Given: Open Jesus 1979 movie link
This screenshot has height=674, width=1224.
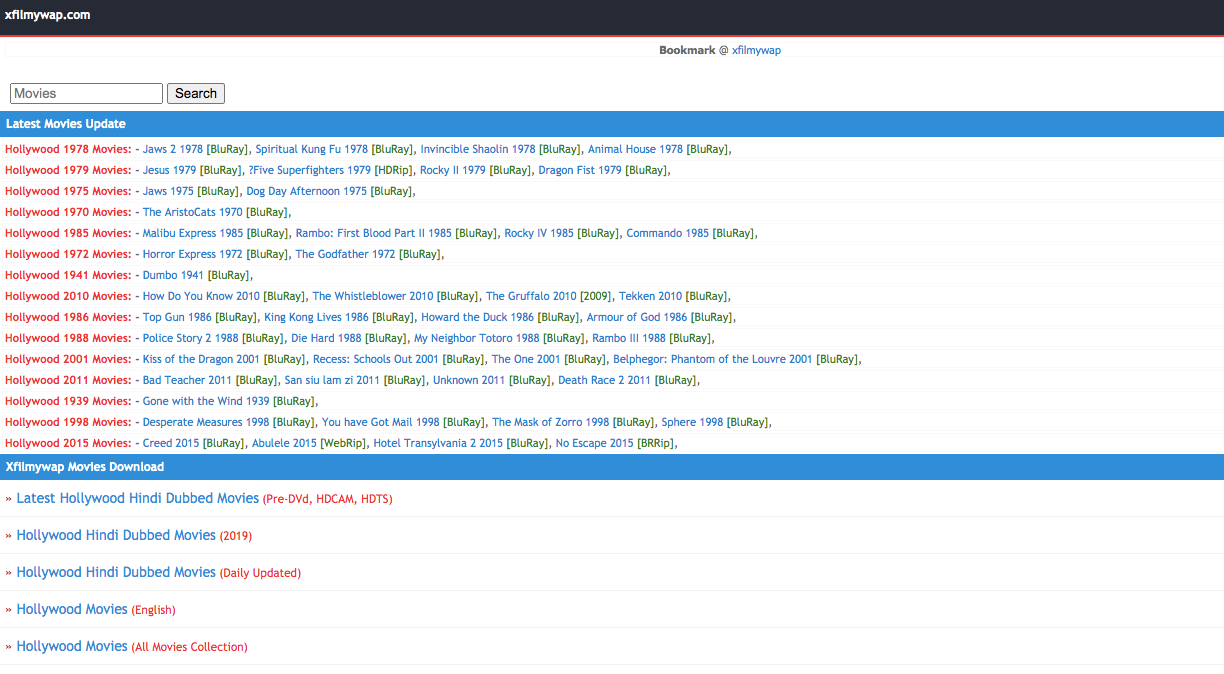Looking at the screenshot, I should coord(170,170).
